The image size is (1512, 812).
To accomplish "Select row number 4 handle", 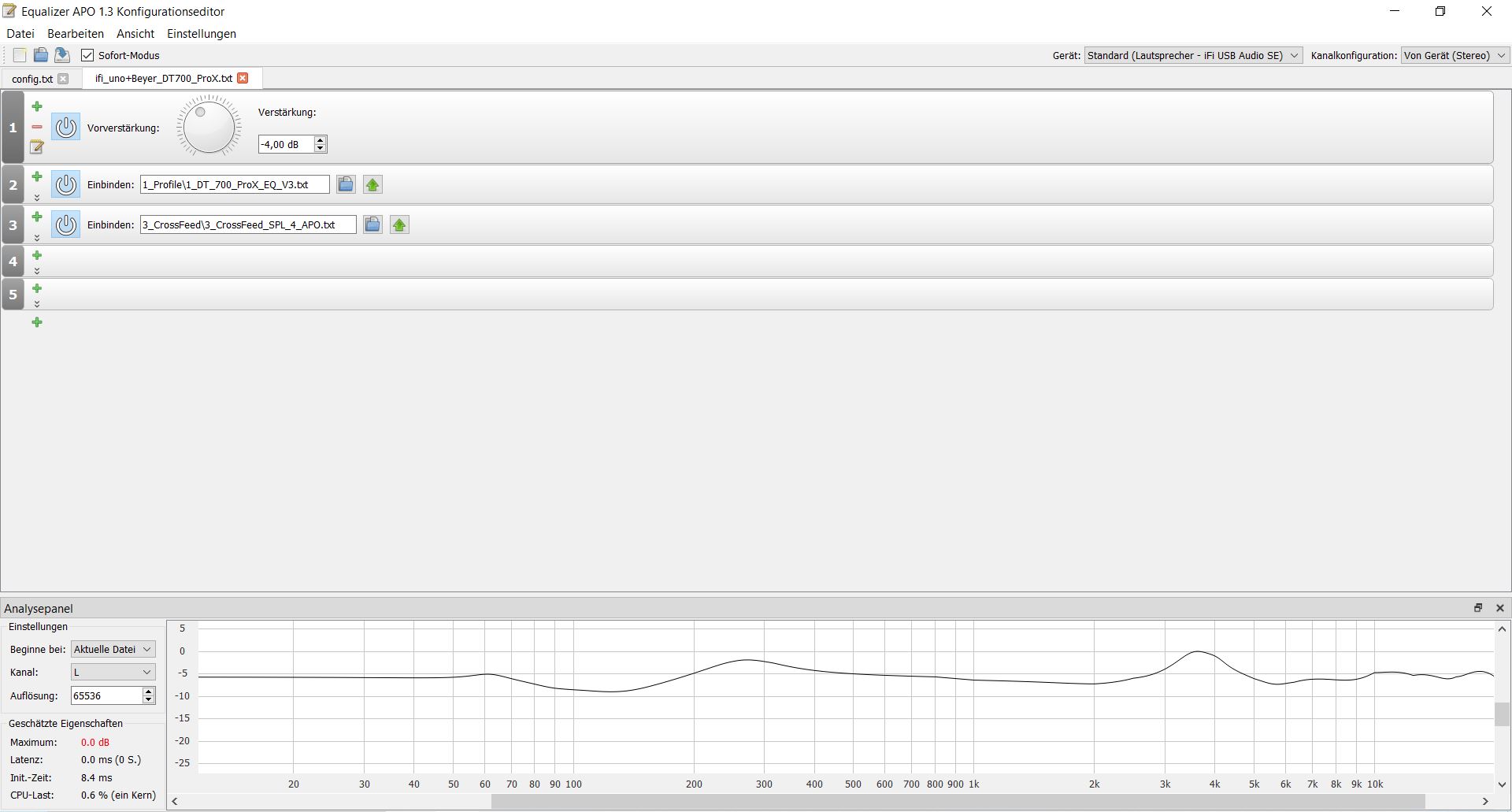I will coord(13,261).
